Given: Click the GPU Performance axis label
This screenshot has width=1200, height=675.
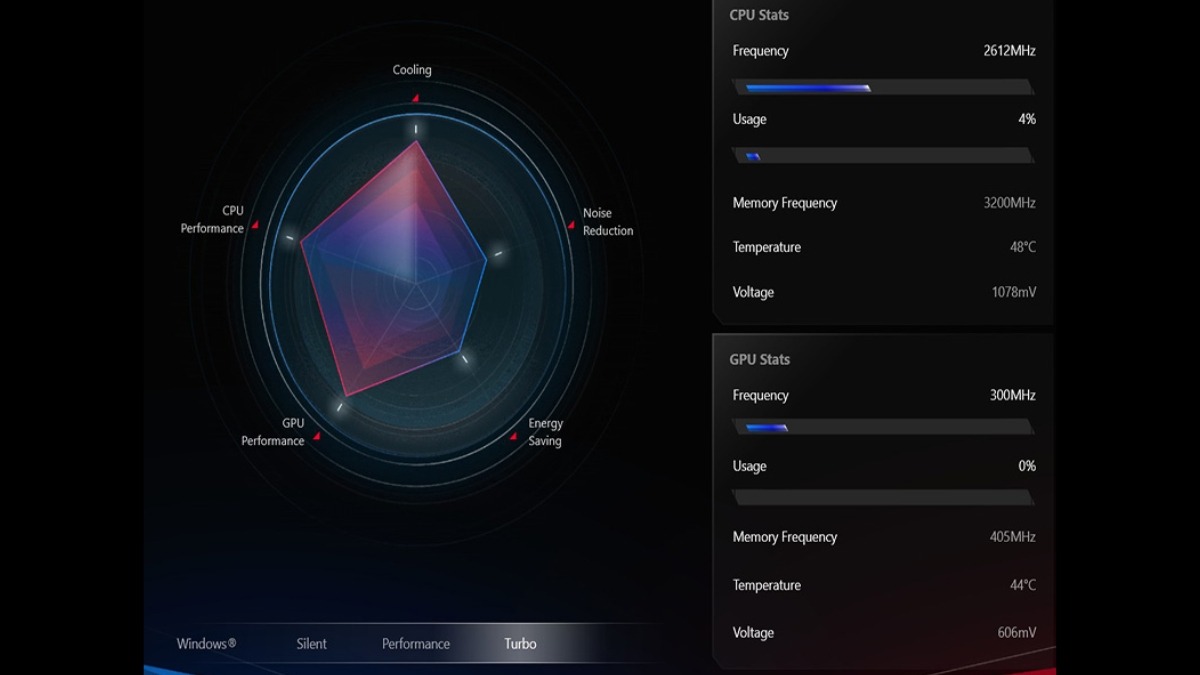Looking at the screenshot, I should pyautogui.click(x=272, y=432).
